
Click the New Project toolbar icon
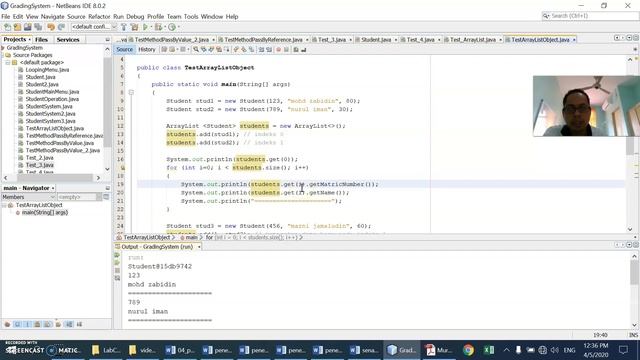pos(17,27)
